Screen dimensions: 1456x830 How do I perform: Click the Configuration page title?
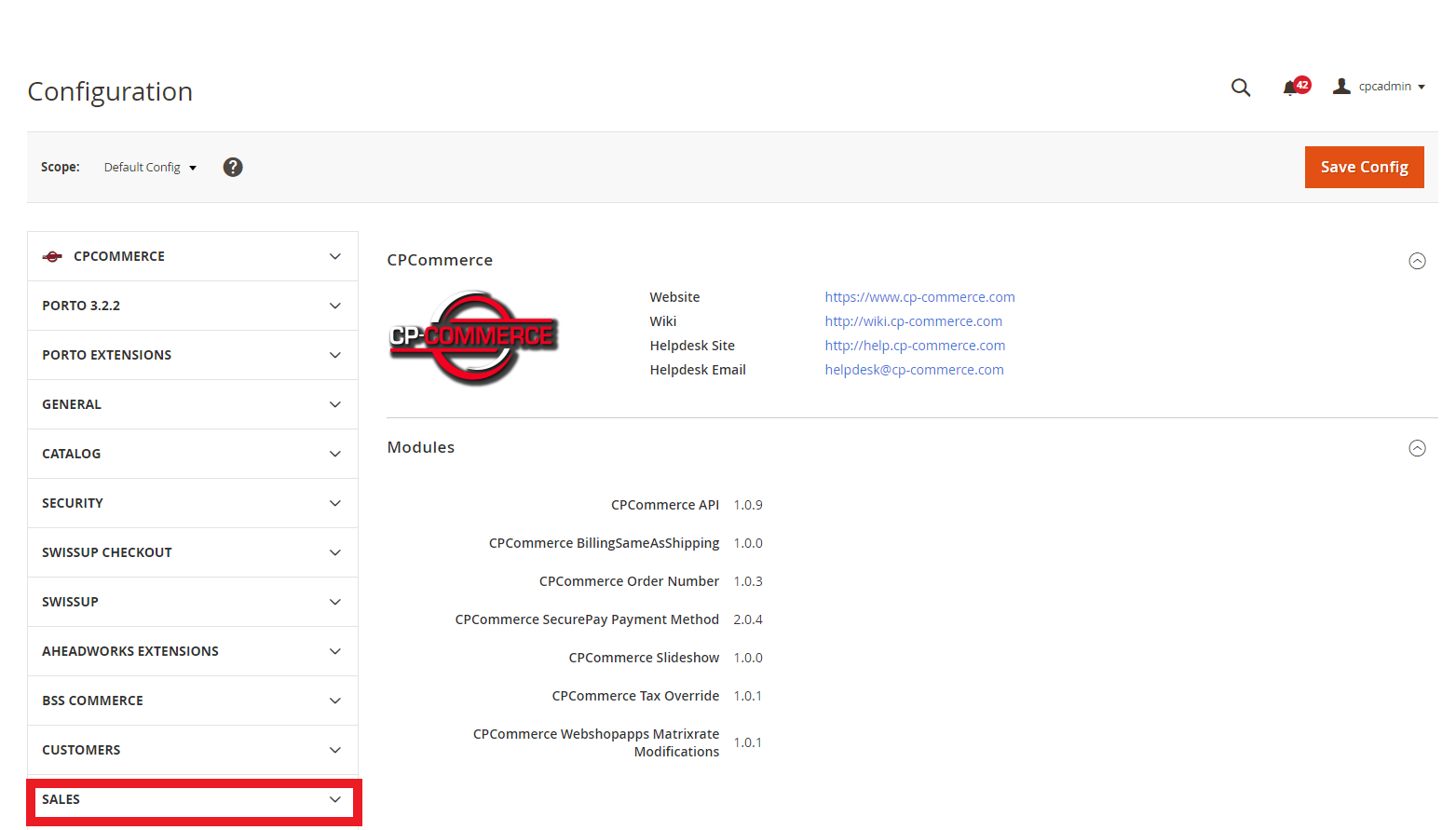coord(110,91)
